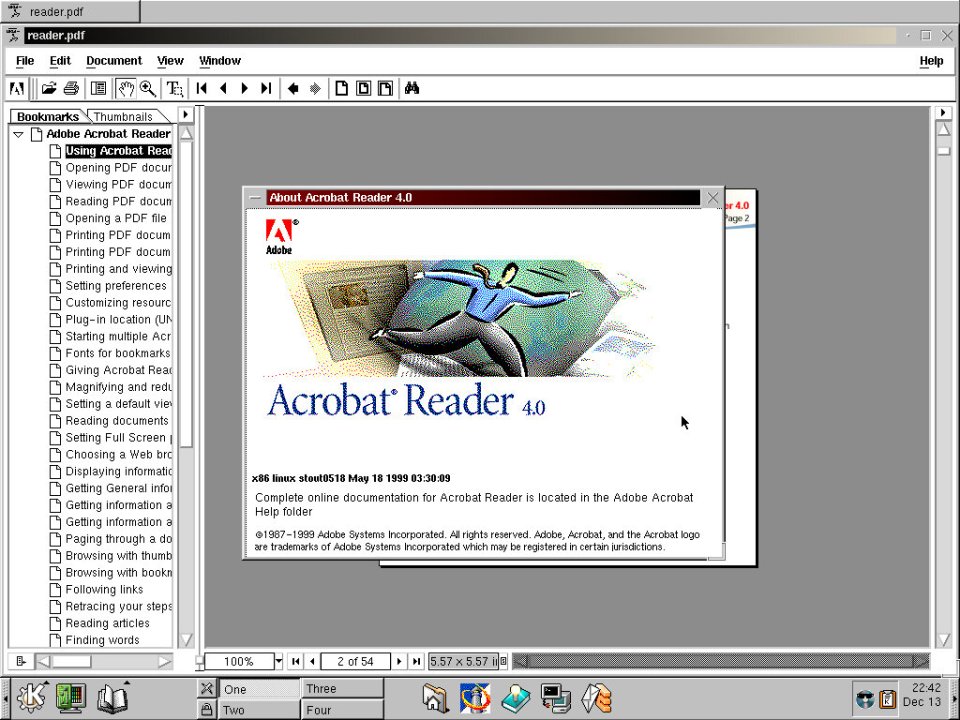Open the bookmarks palette arrow menu
The height and width of the screenshot is (720, 960).
(185, 115)
